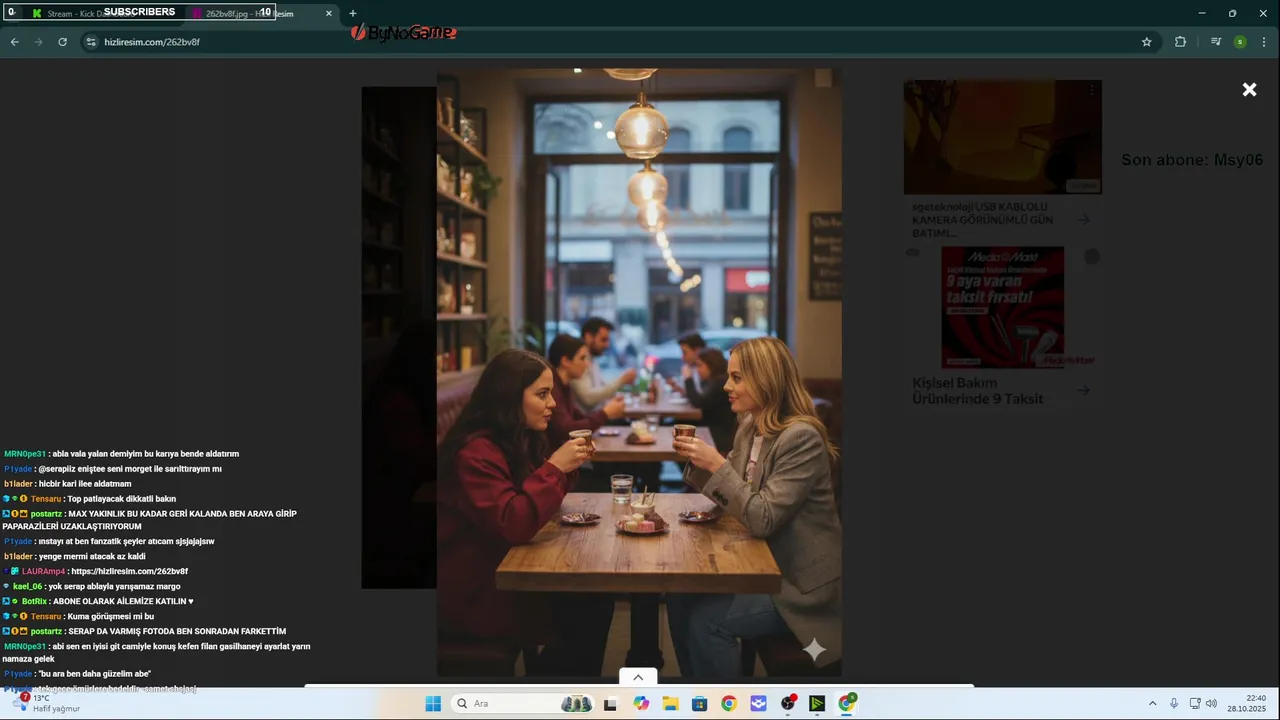1280x720 pixels.
Task: Click the sgeteknoloji orange ad thumbnail
Action: click(x=1002, y=137)
